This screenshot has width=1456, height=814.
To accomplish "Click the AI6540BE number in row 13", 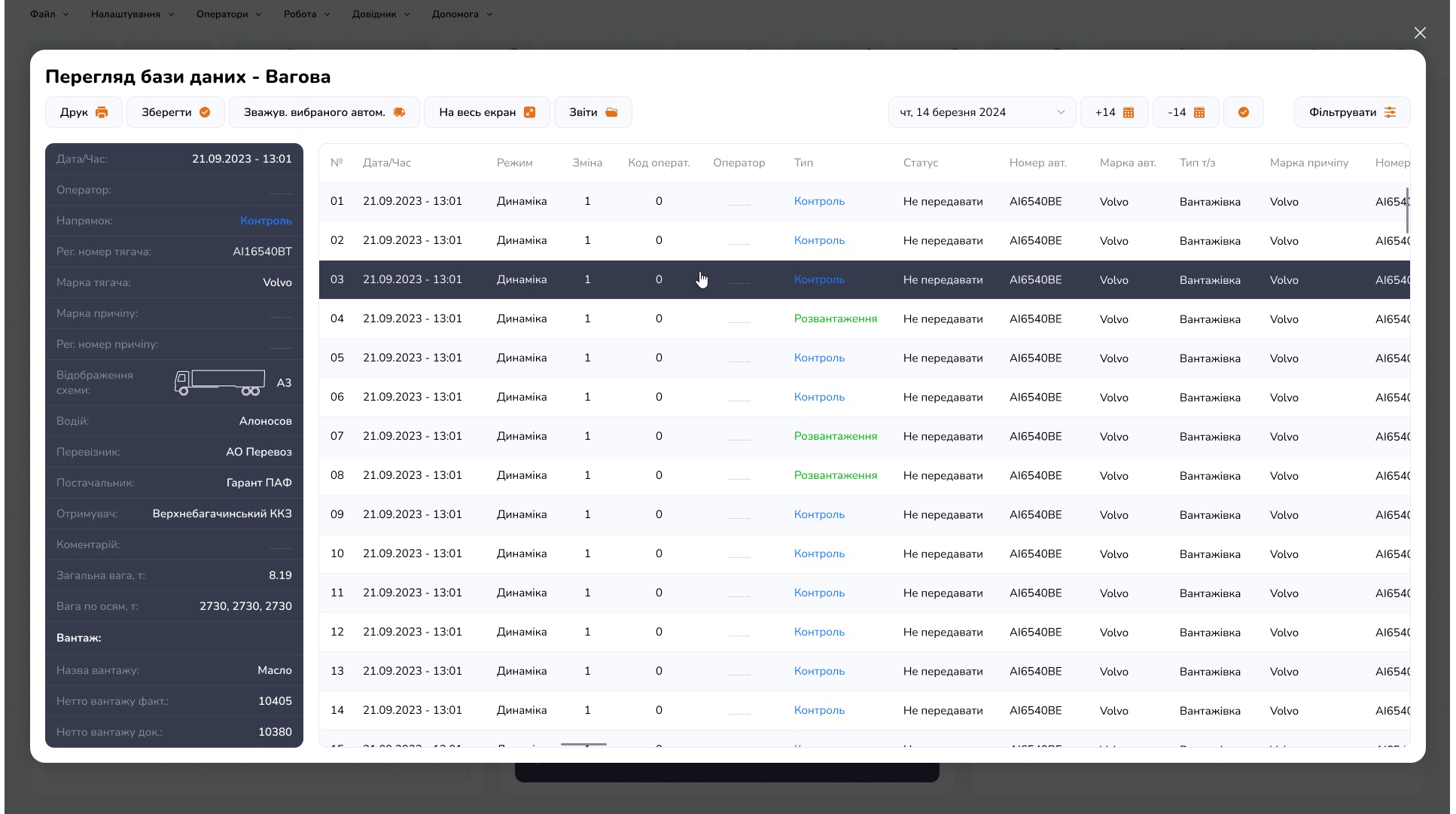I will tap(1035, 671).
